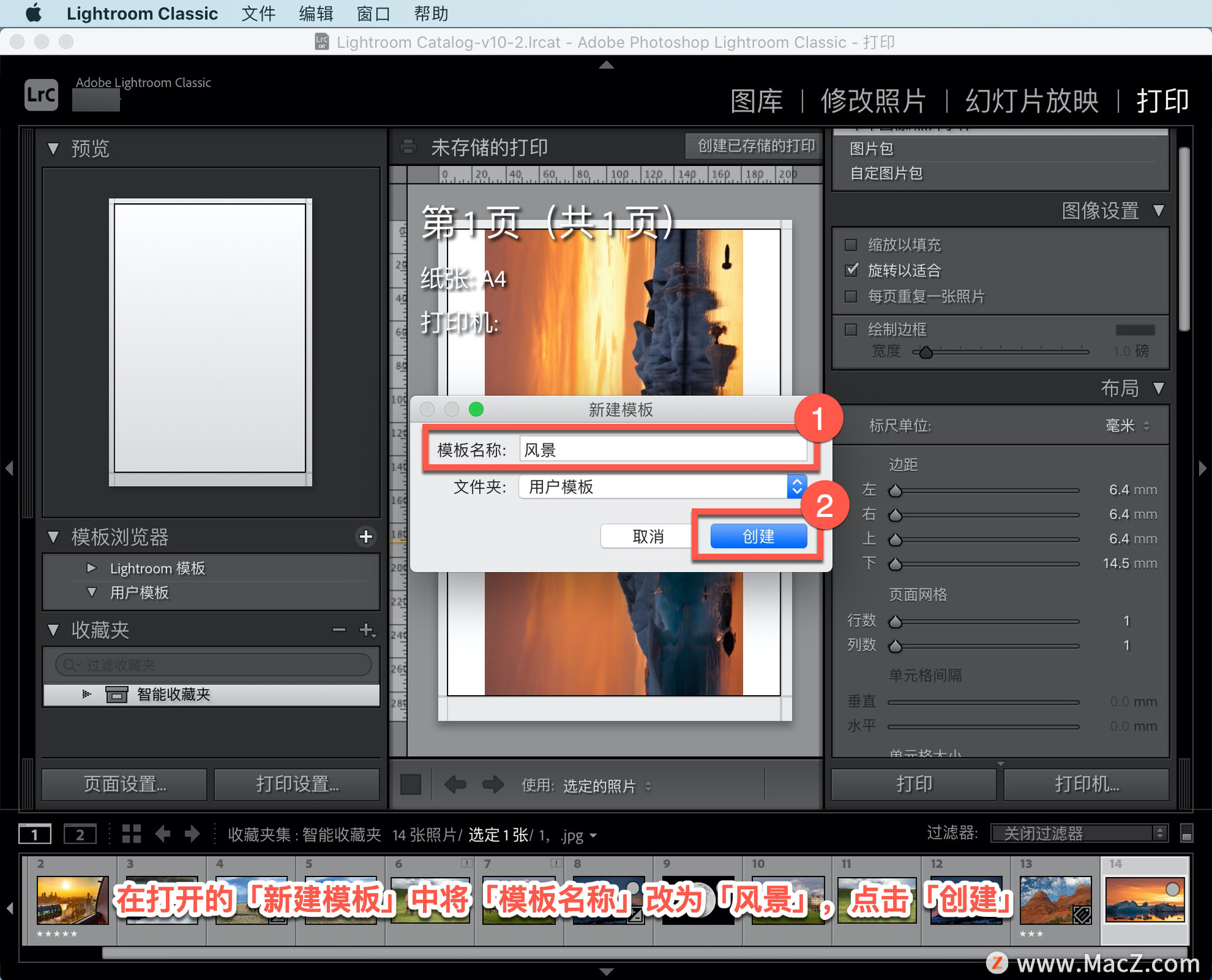The width and height of the screenshot is (1212, 980).
Task: Open 标尺单位 毫米 dropdown
Action: click(x=1127, y=426)
